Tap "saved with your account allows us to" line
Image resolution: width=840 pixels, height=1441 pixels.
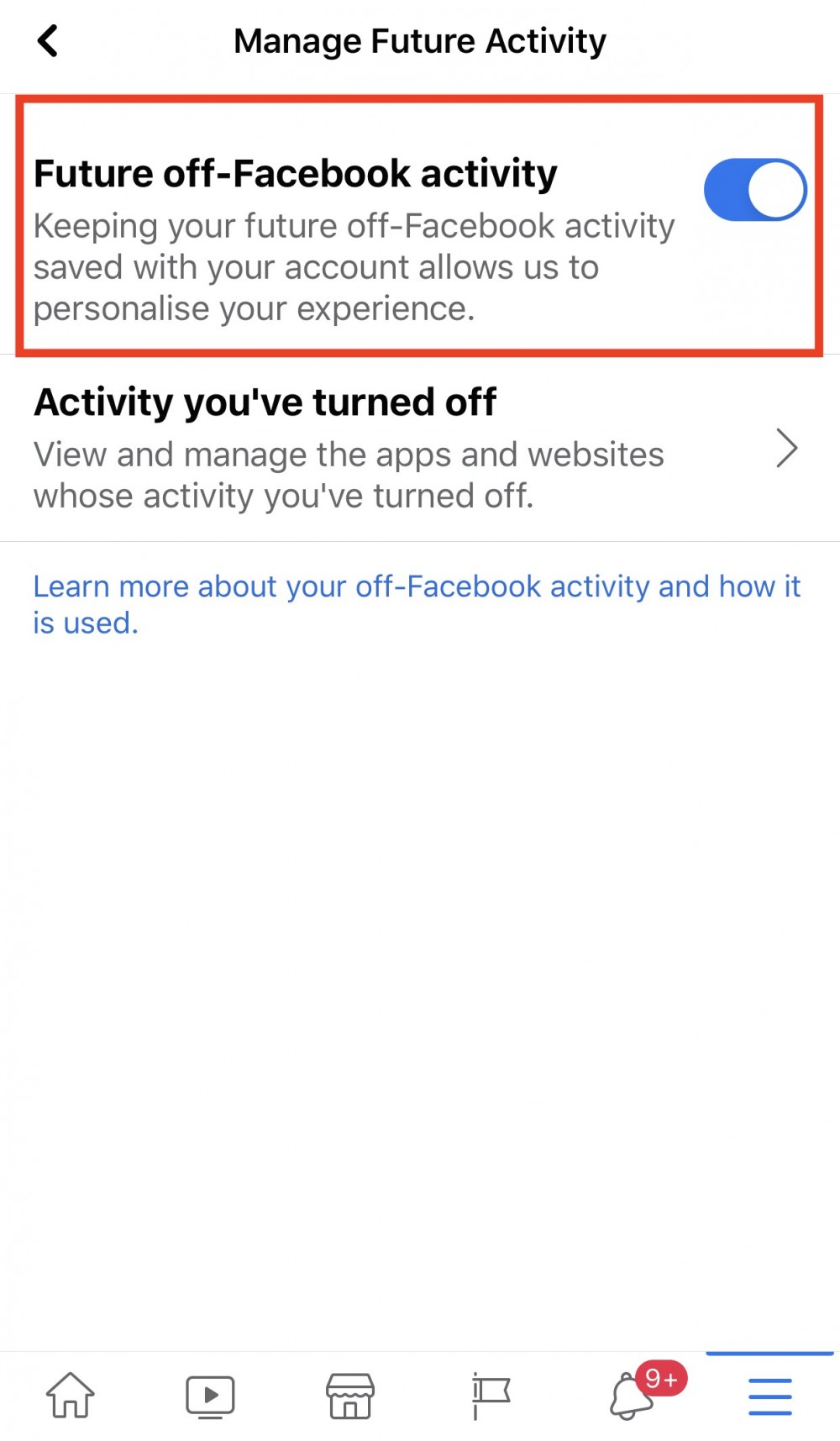[x=316, y=267]
